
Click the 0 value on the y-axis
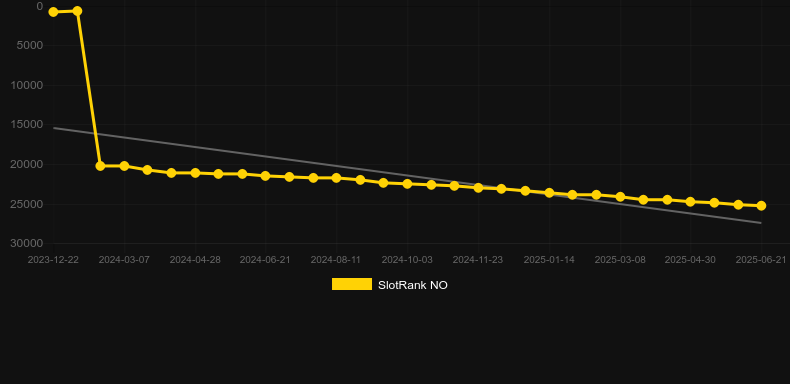[x=40, y=6]
